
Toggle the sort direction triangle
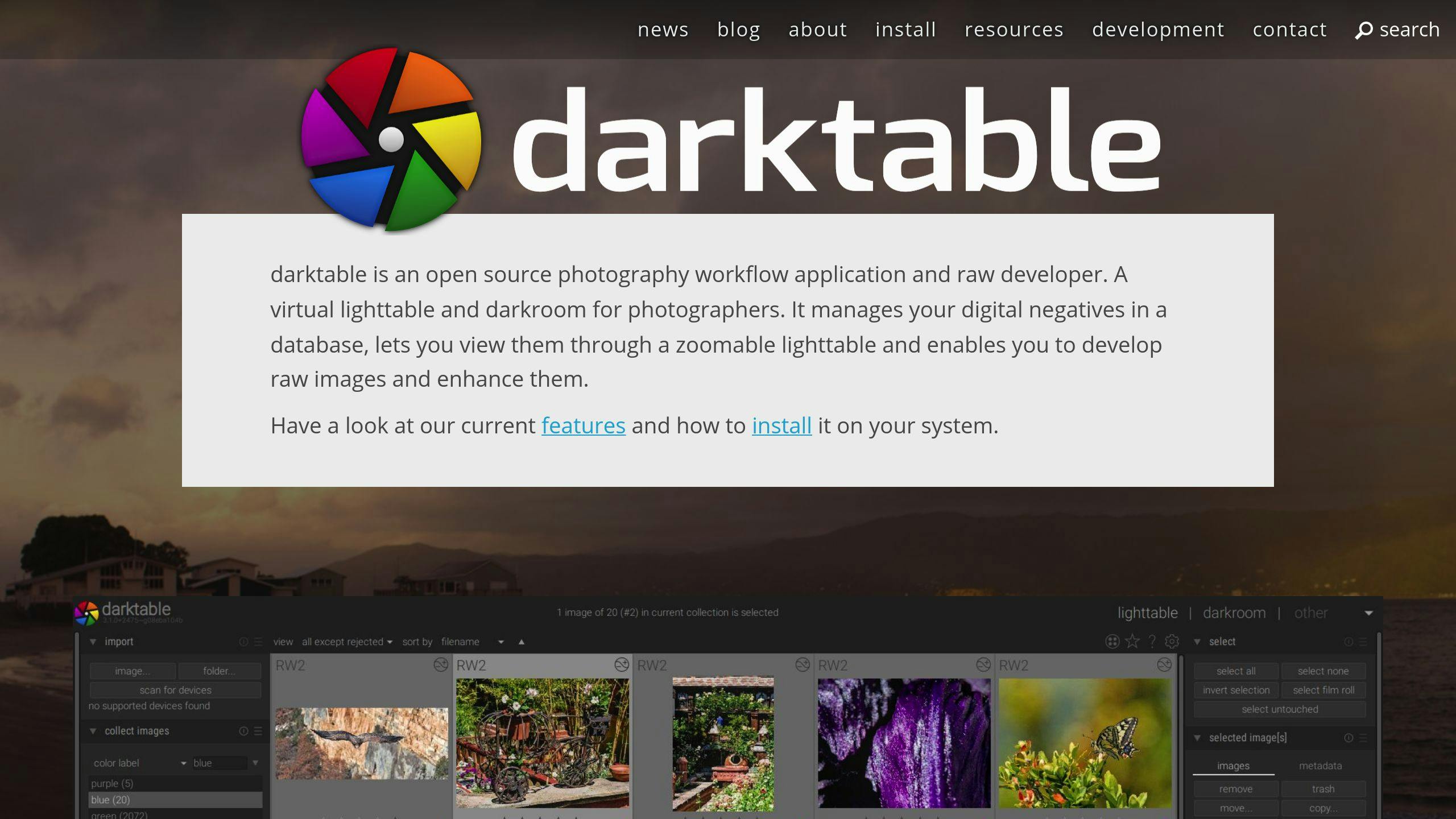[521, 642]
